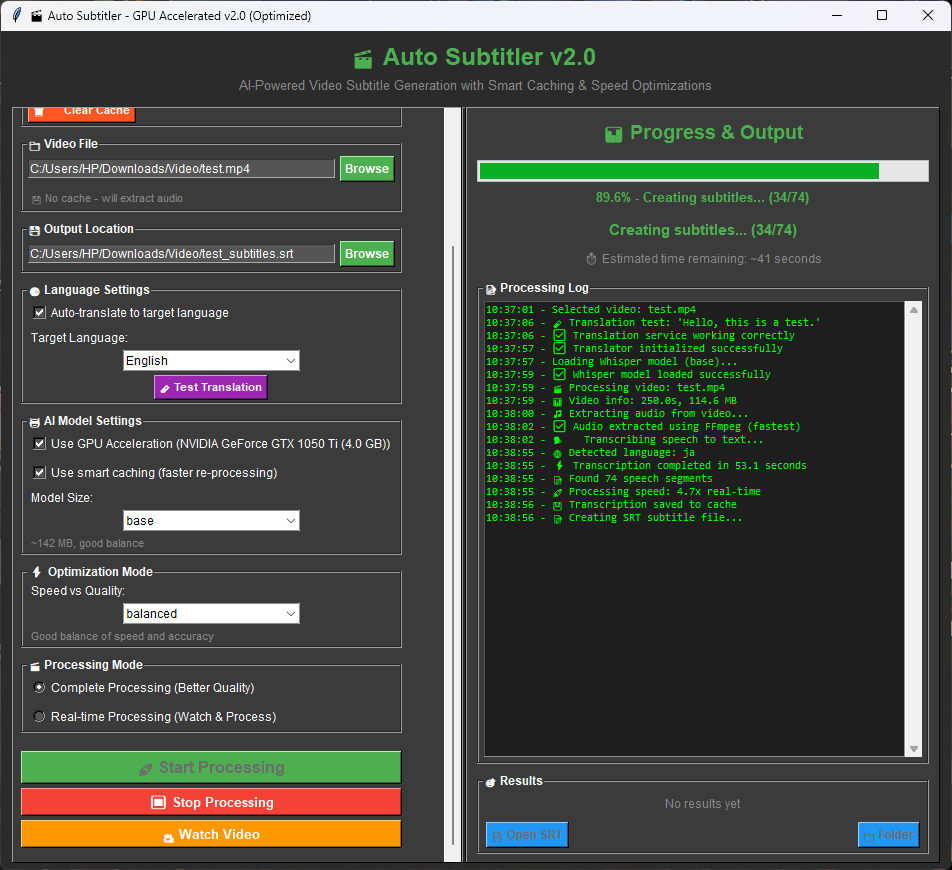952x870 pixels.
Task: Click the film icon on 'Video info: 250.0s' line
Action: pos(557,401)
